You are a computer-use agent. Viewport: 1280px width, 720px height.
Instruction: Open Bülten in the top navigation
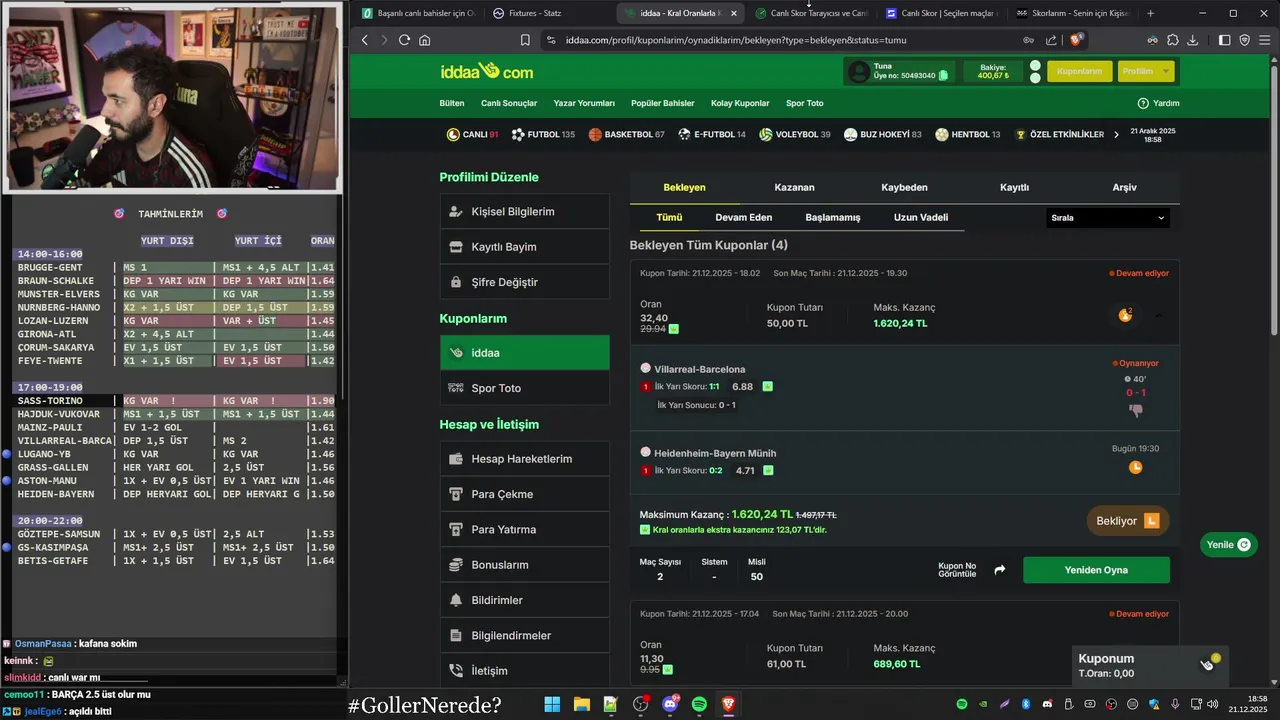[452, 103]
